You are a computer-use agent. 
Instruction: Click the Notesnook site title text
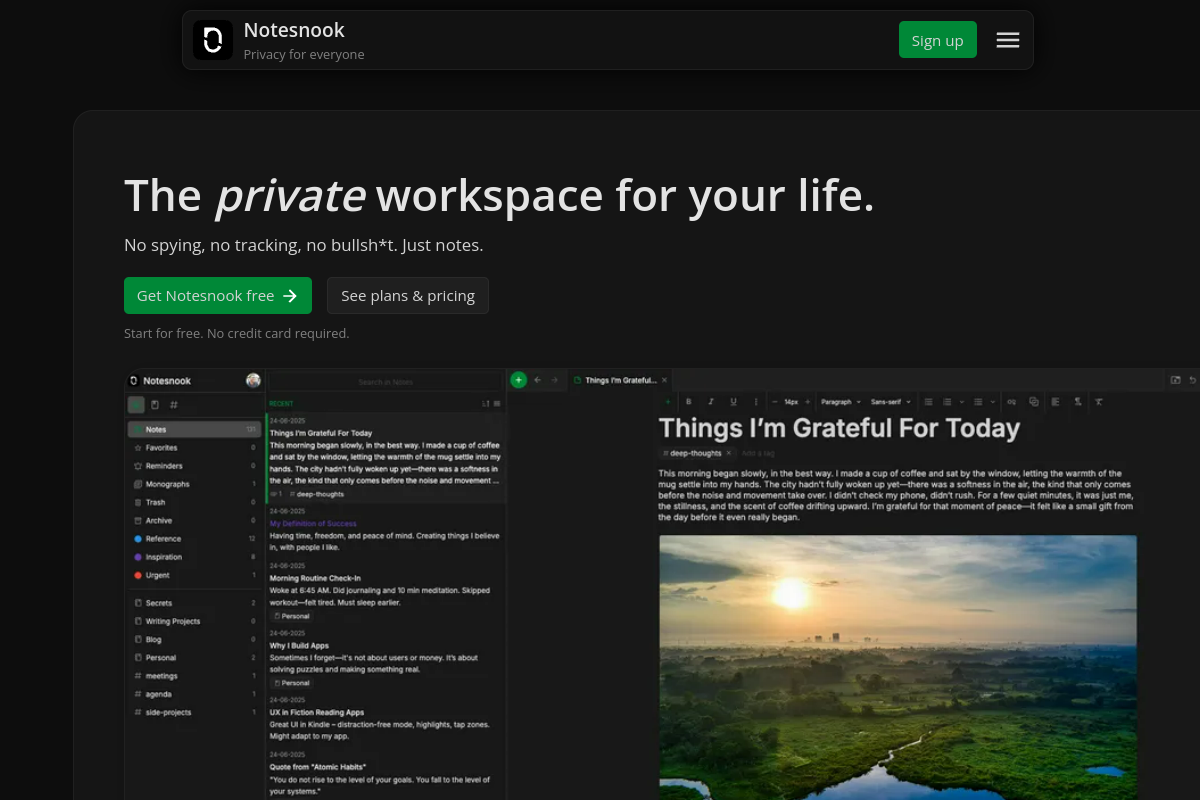tap(294, 30)
